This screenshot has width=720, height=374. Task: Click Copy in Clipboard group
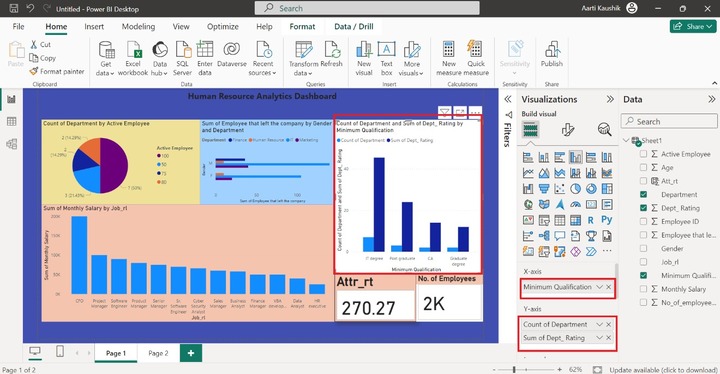coord(43,58)
